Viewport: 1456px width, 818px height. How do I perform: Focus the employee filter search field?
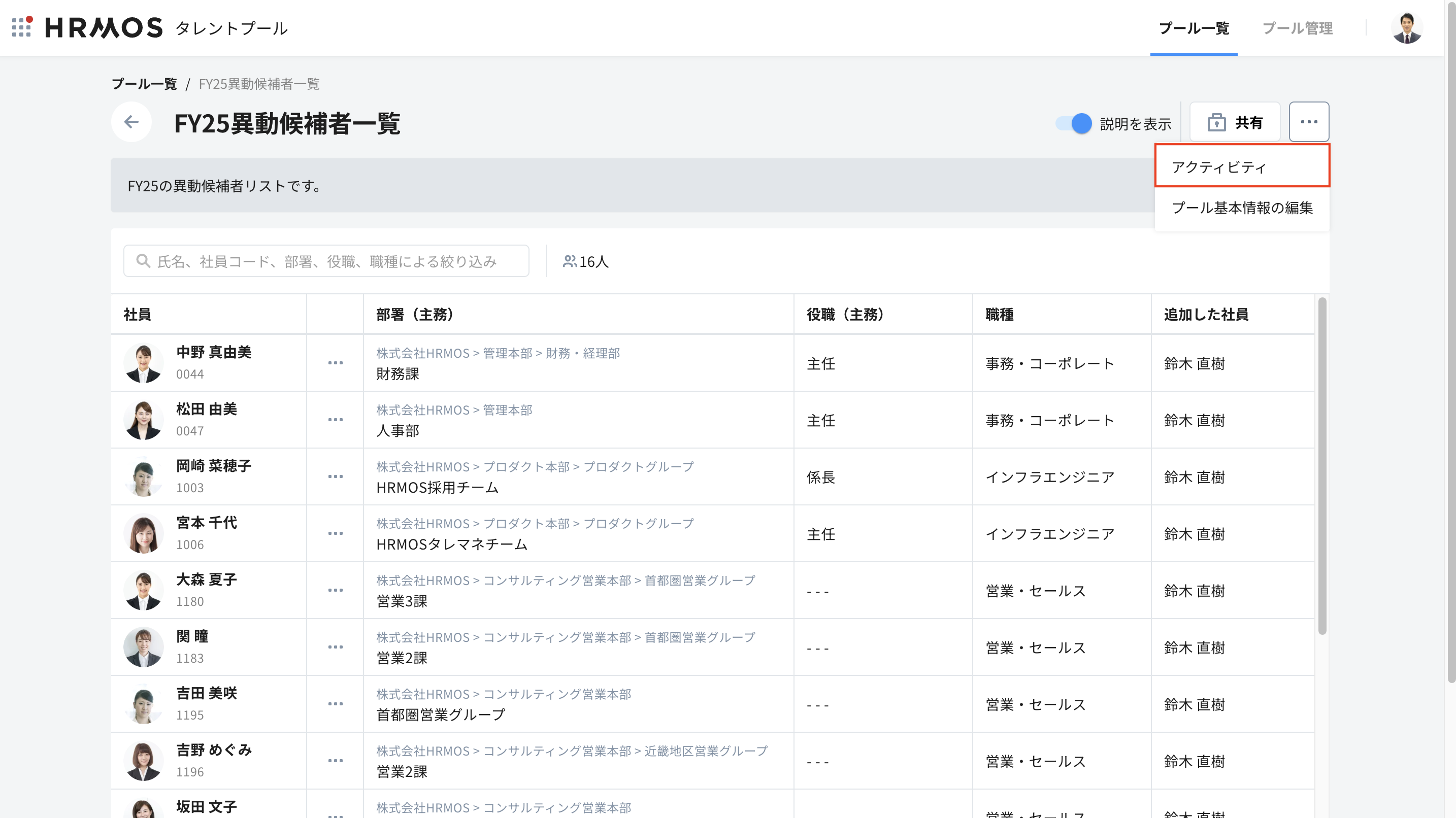click(339, 261)
